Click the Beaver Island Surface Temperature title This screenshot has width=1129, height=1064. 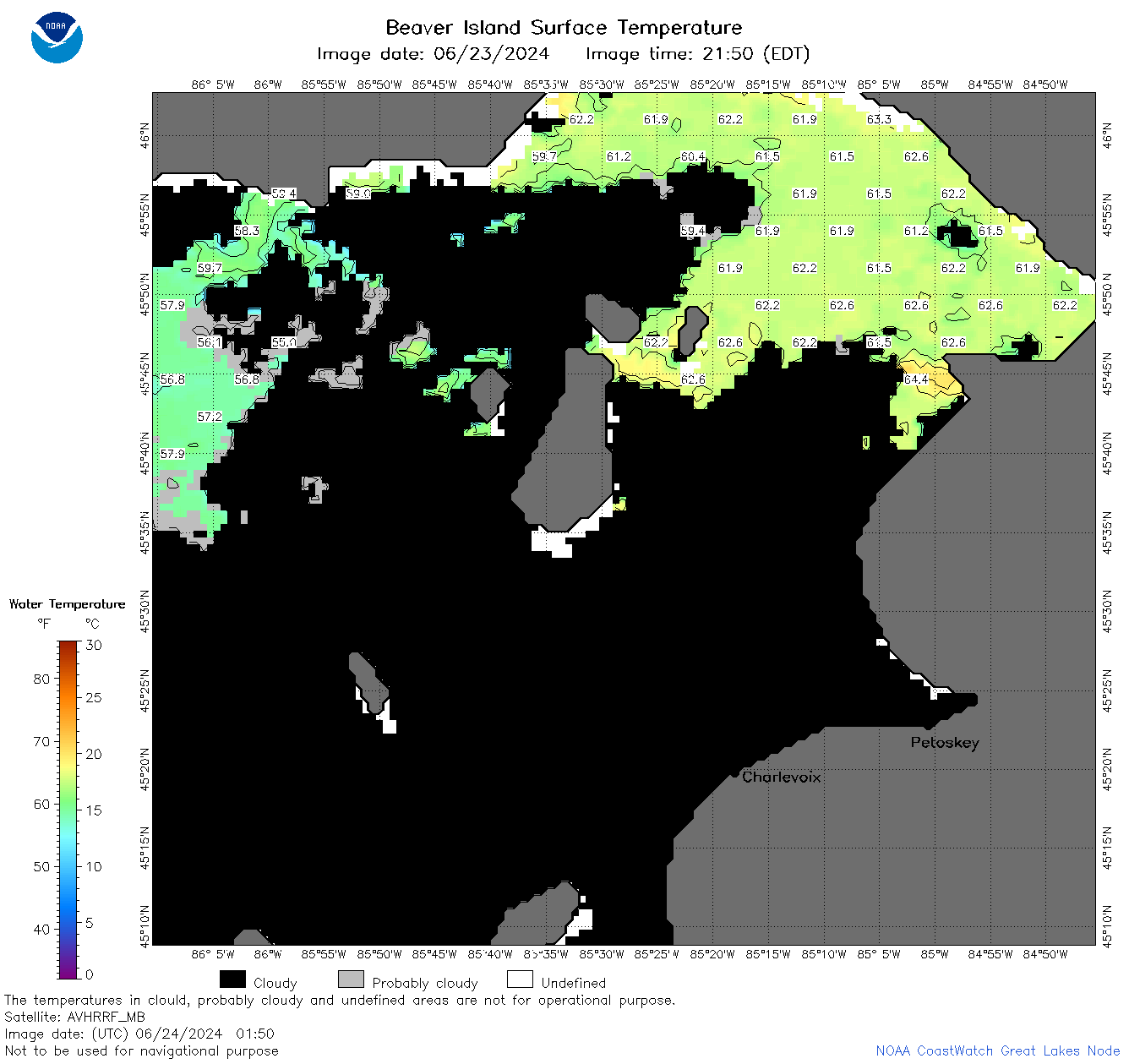(x=564, y=27)
